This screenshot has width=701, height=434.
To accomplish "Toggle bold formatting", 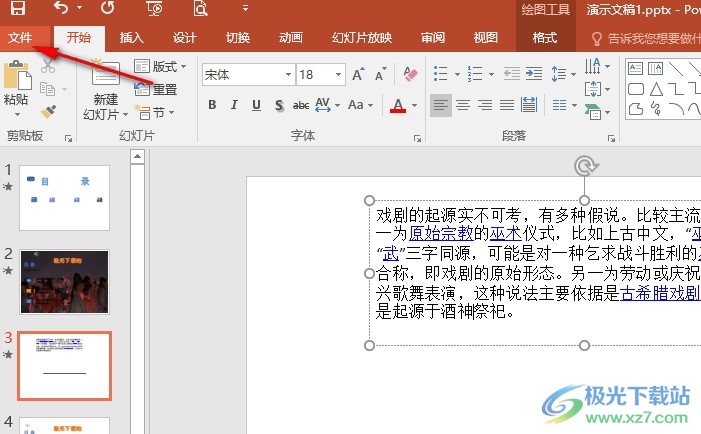I will pyautogui.click(x=212, y=105).
